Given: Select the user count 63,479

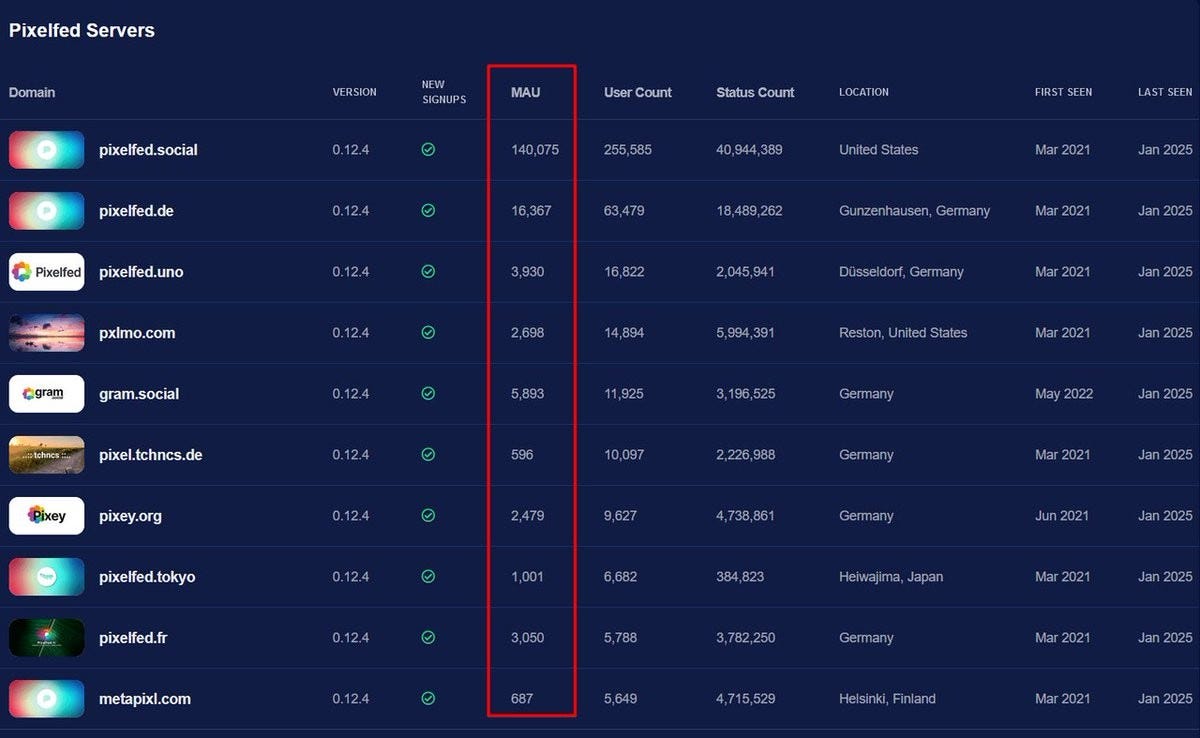Looking at the screenshot, I should [x=624, y=211].
